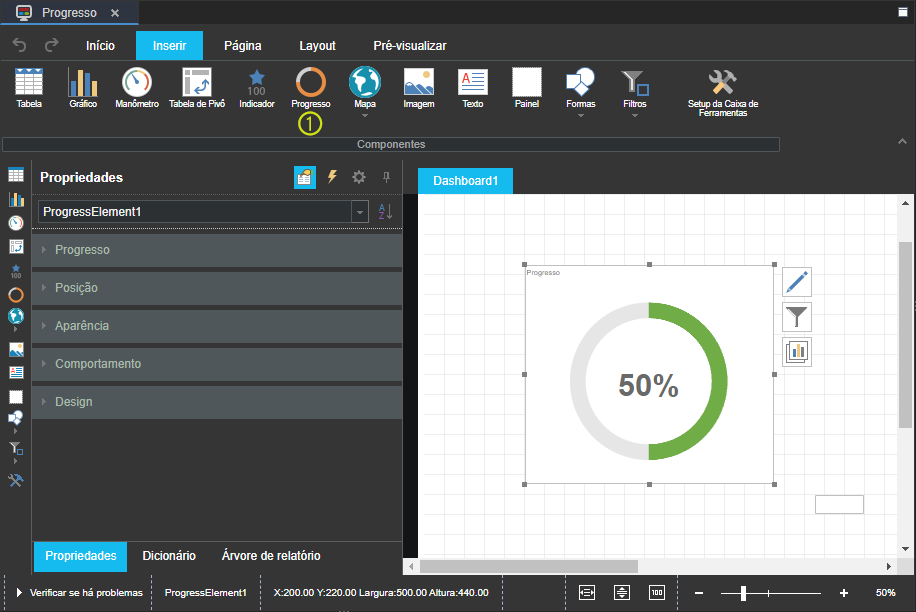Image resolution: width=916 pixels, height=612 pixels.
Task: Click the undo arrow
Action: (19, 45)
